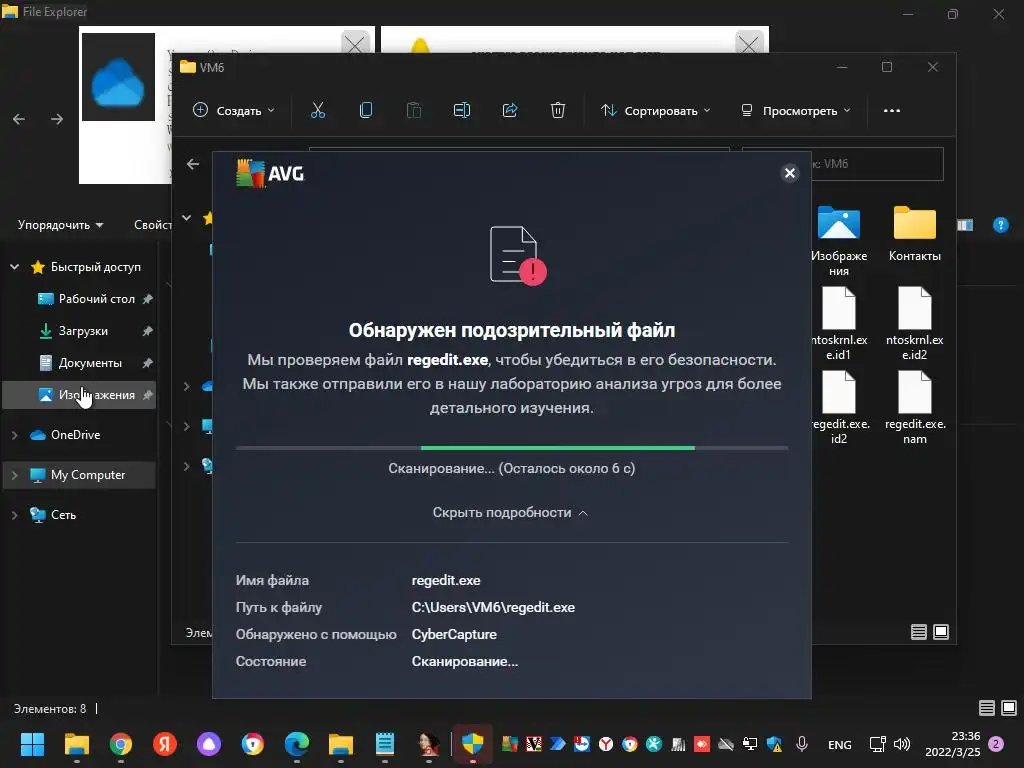Click the OneDrive cloud thumbnail

tap(118, 77)
